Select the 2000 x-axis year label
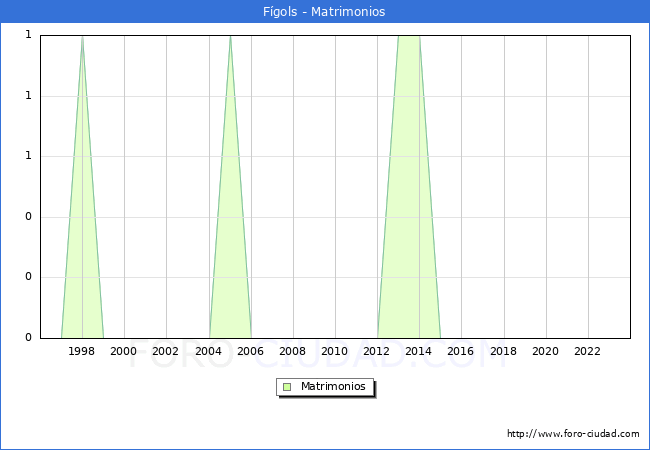The image size is (650, 450). tap(124, 351)
